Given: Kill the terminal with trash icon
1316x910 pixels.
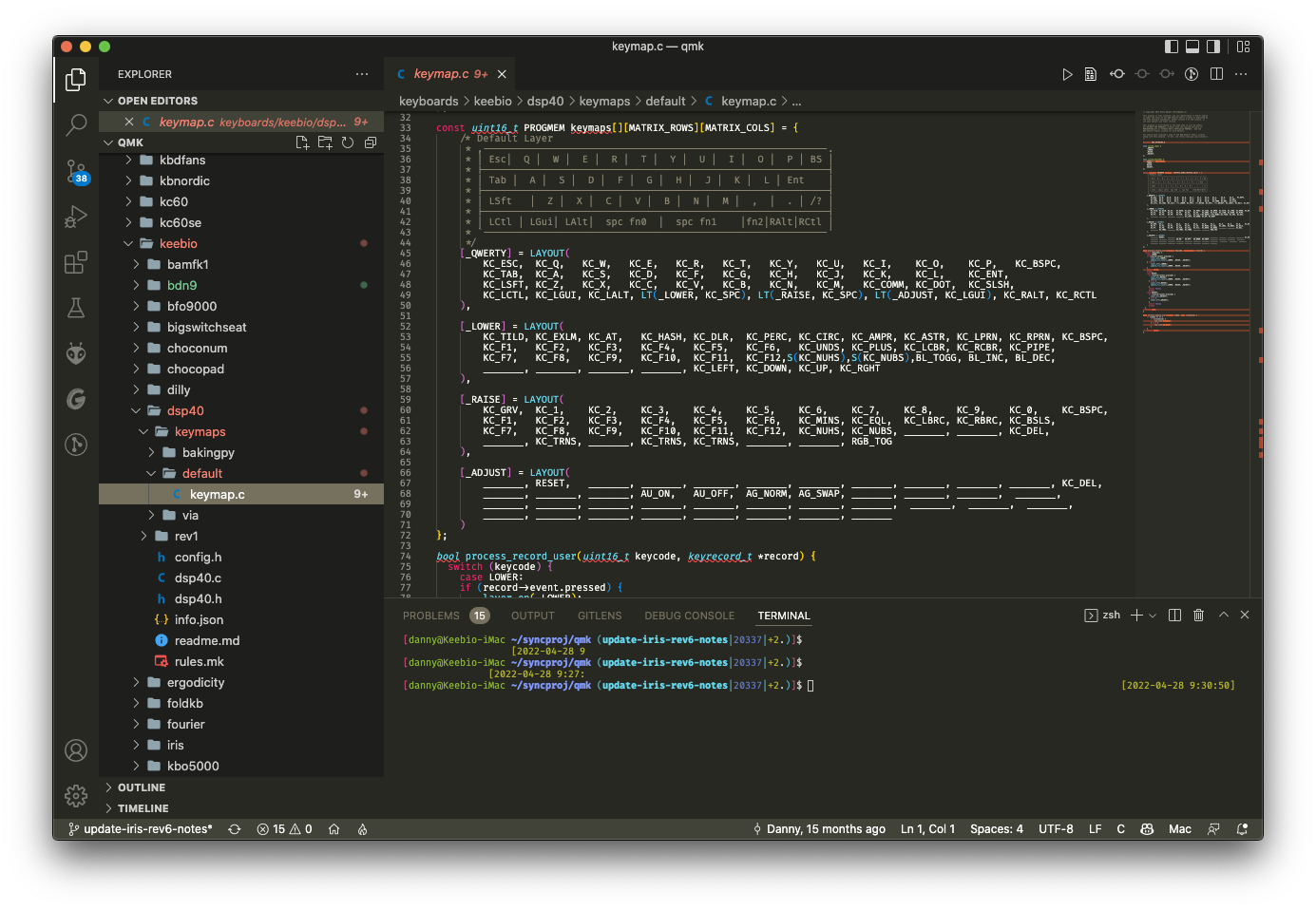Looking at the screenshot, I should click(x=1198, y=616).
